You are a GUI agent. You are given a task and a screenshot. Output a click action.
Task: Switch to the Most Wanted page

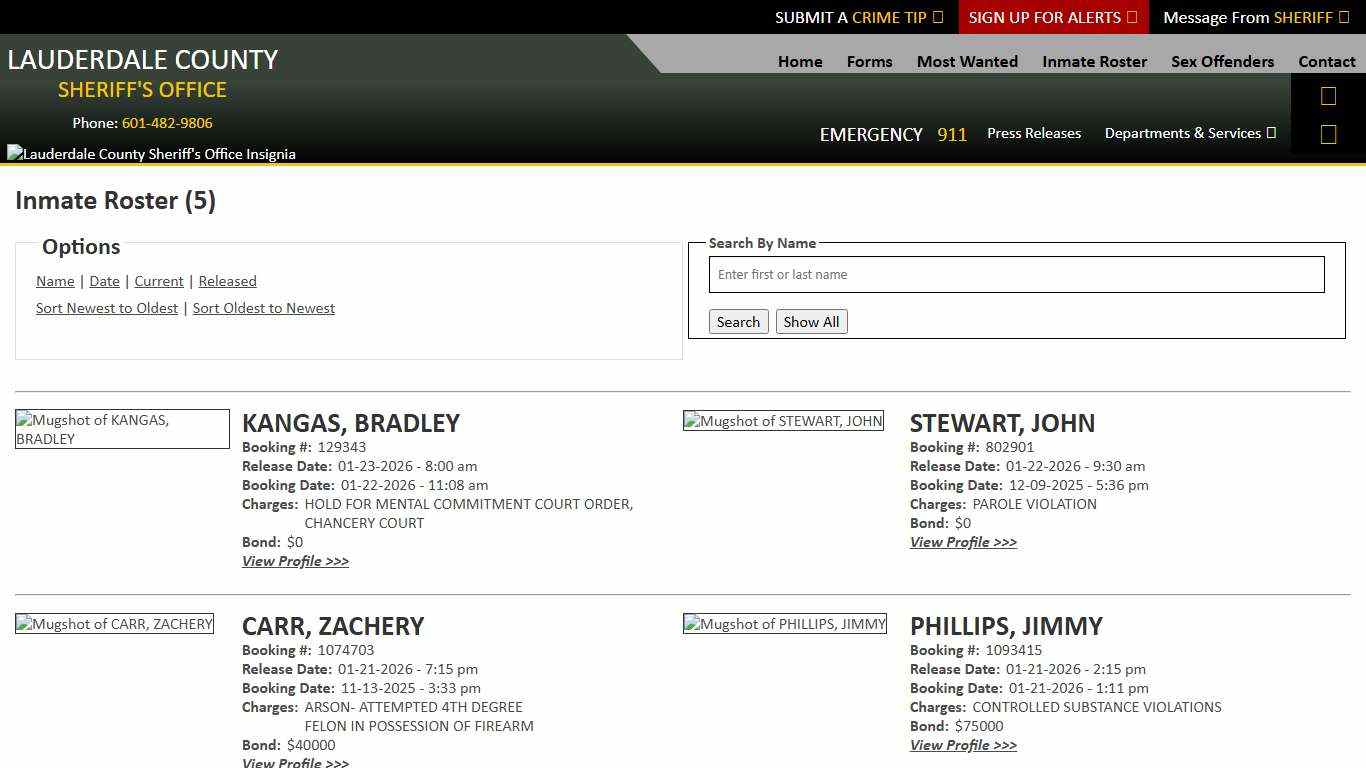(x=966, y=61)
